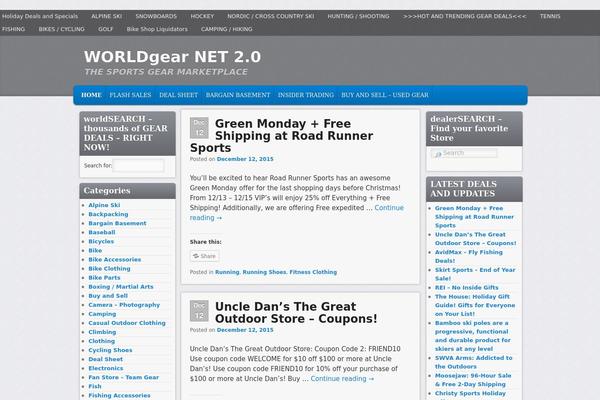Open the Running category tag
Screen dimensions: 600x400
227,272
